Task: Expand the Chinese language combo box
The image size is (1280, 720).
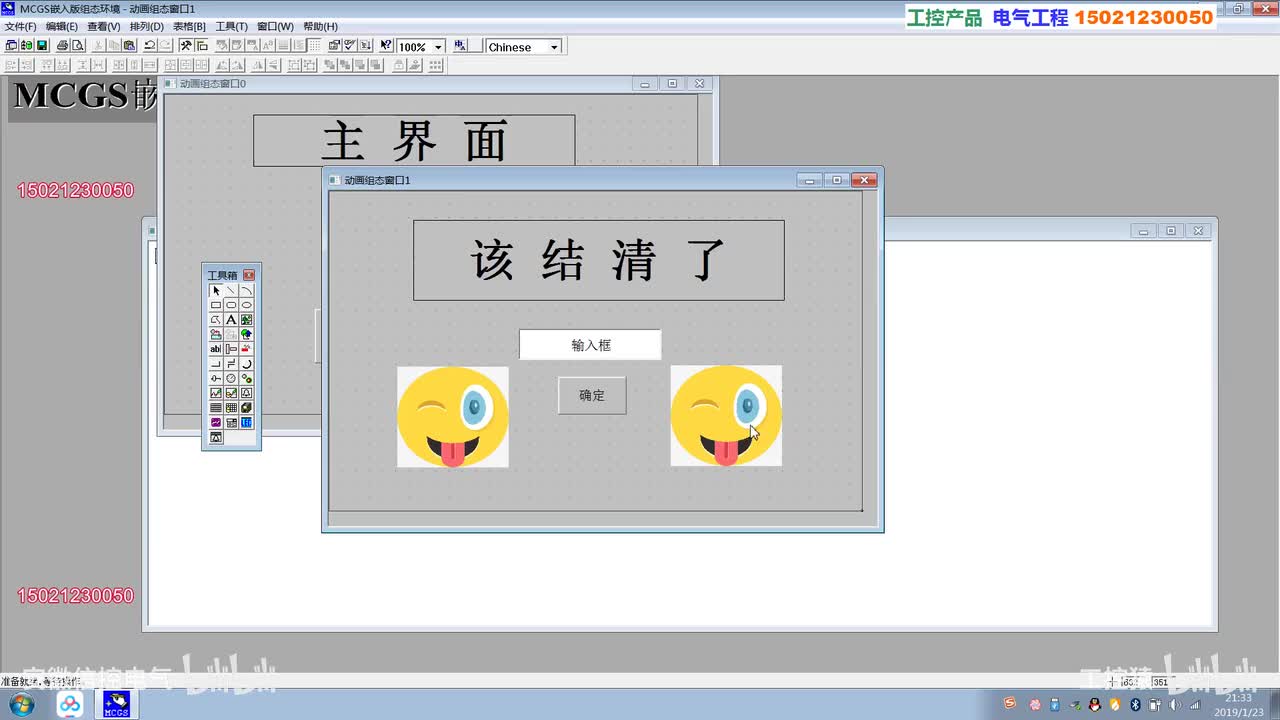Action: point(555,47)
